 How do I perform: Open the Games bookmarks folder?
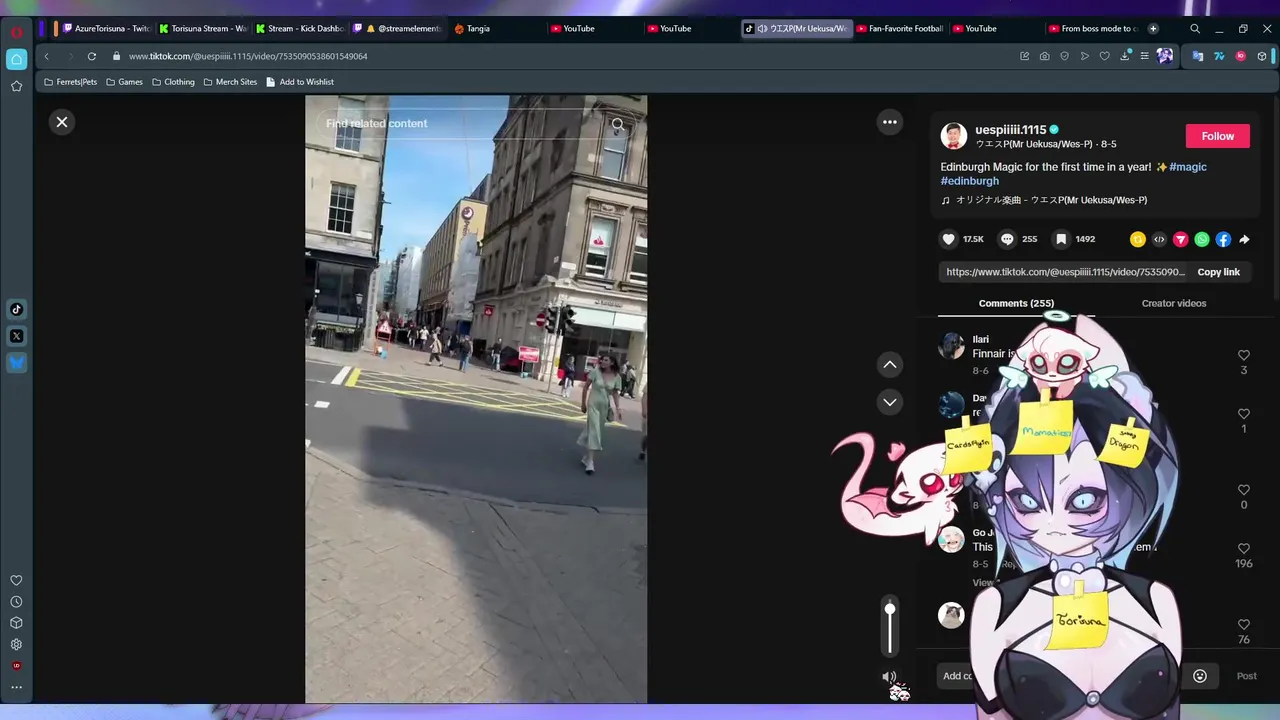pos(125,82)
